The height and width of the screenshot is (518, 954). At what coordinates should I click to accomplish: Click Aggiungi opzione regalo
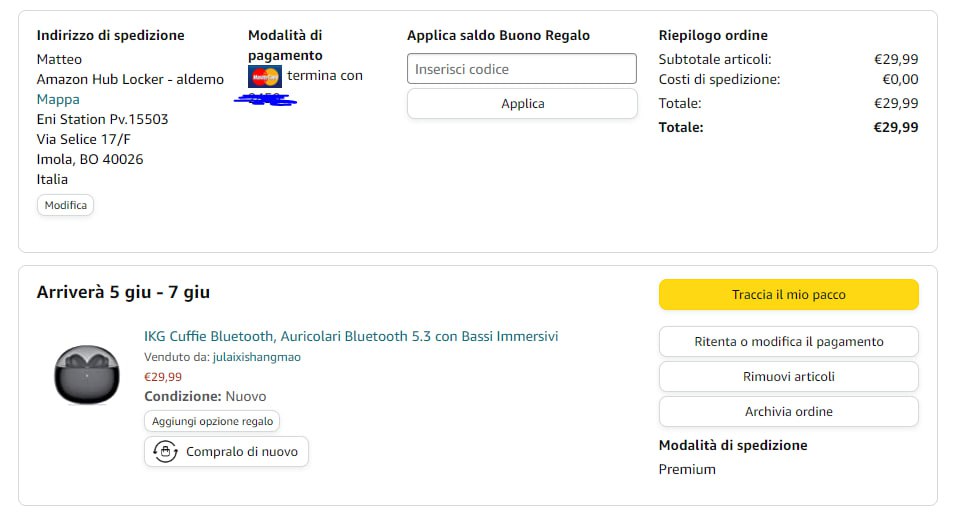[x=212, y=421]
